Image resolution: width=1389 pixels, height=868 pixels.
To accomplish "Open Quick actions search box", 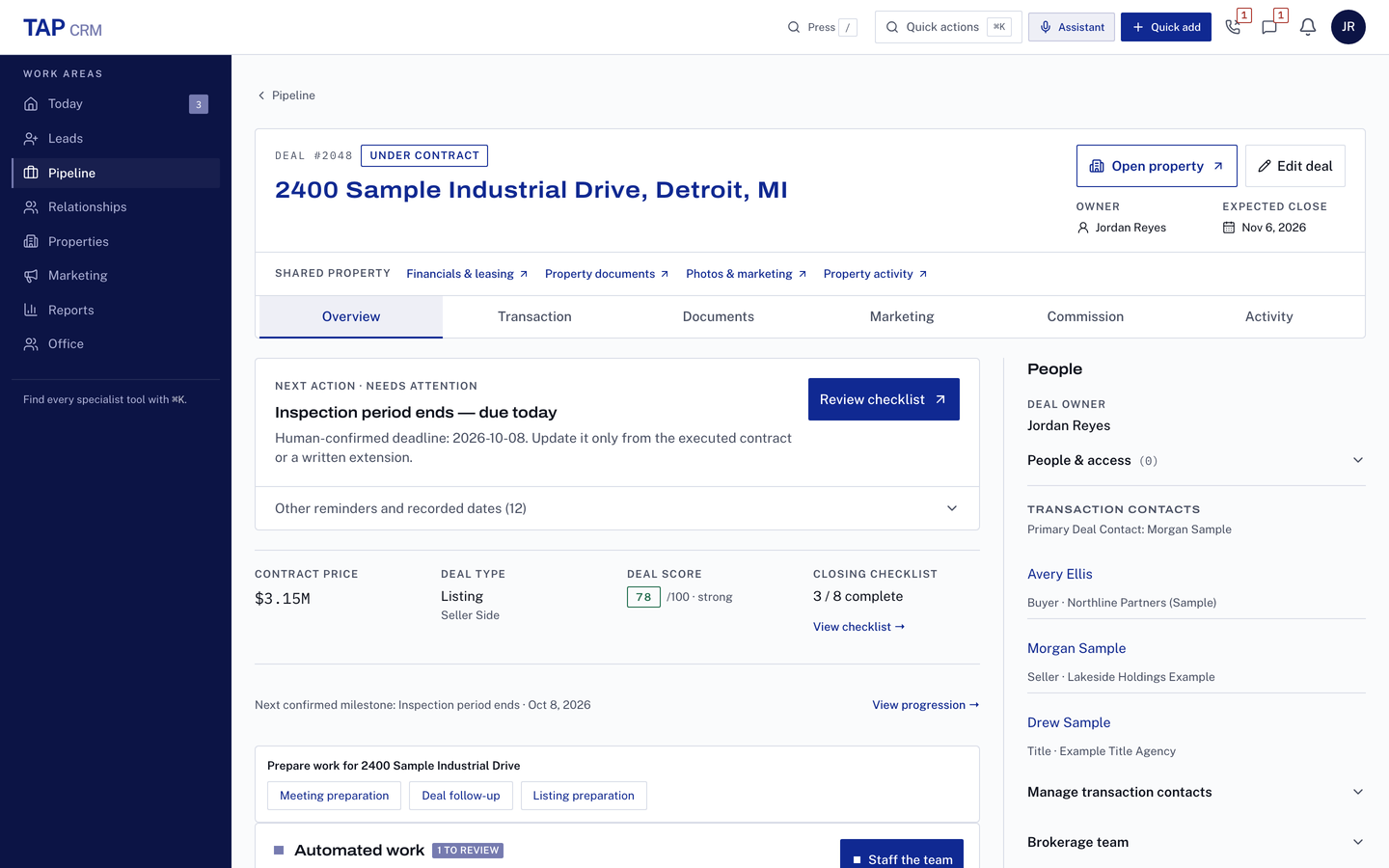I will pyautogui.click(x=948, y=27).
